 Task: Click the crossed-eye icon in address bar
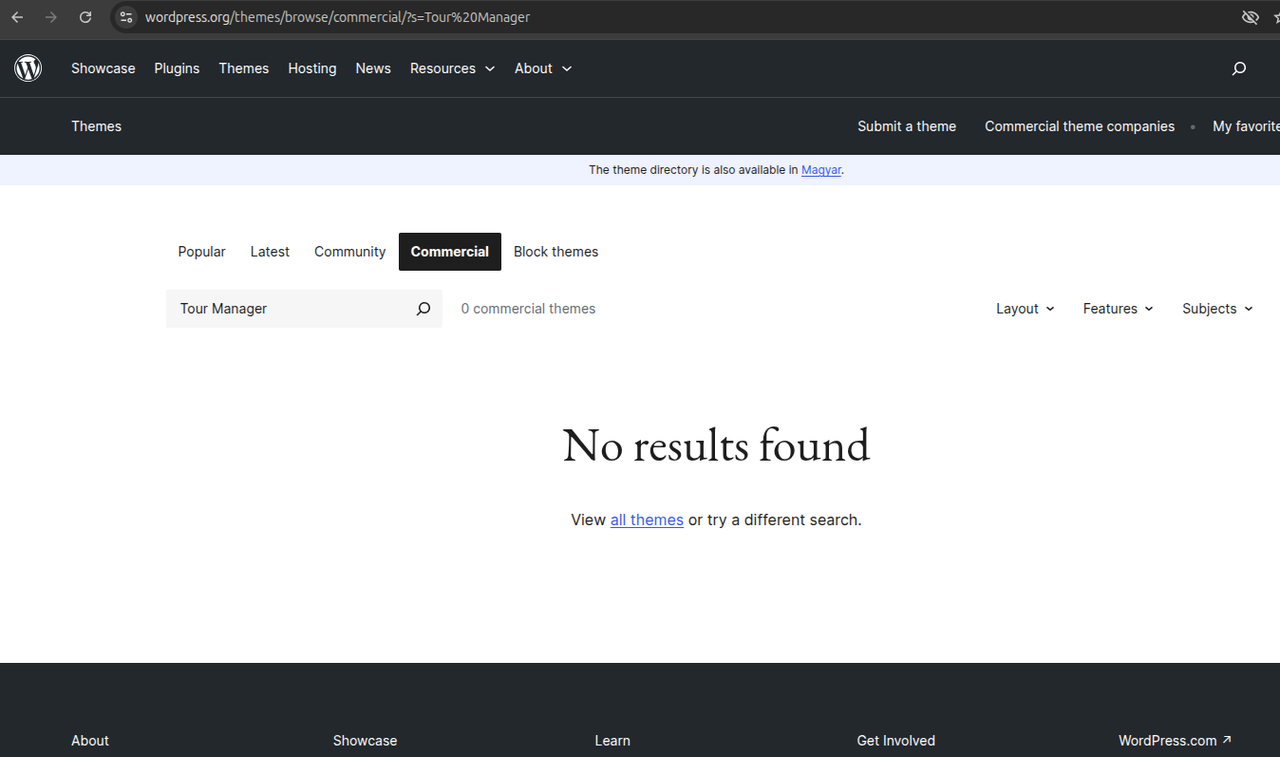pos(1250,17)
